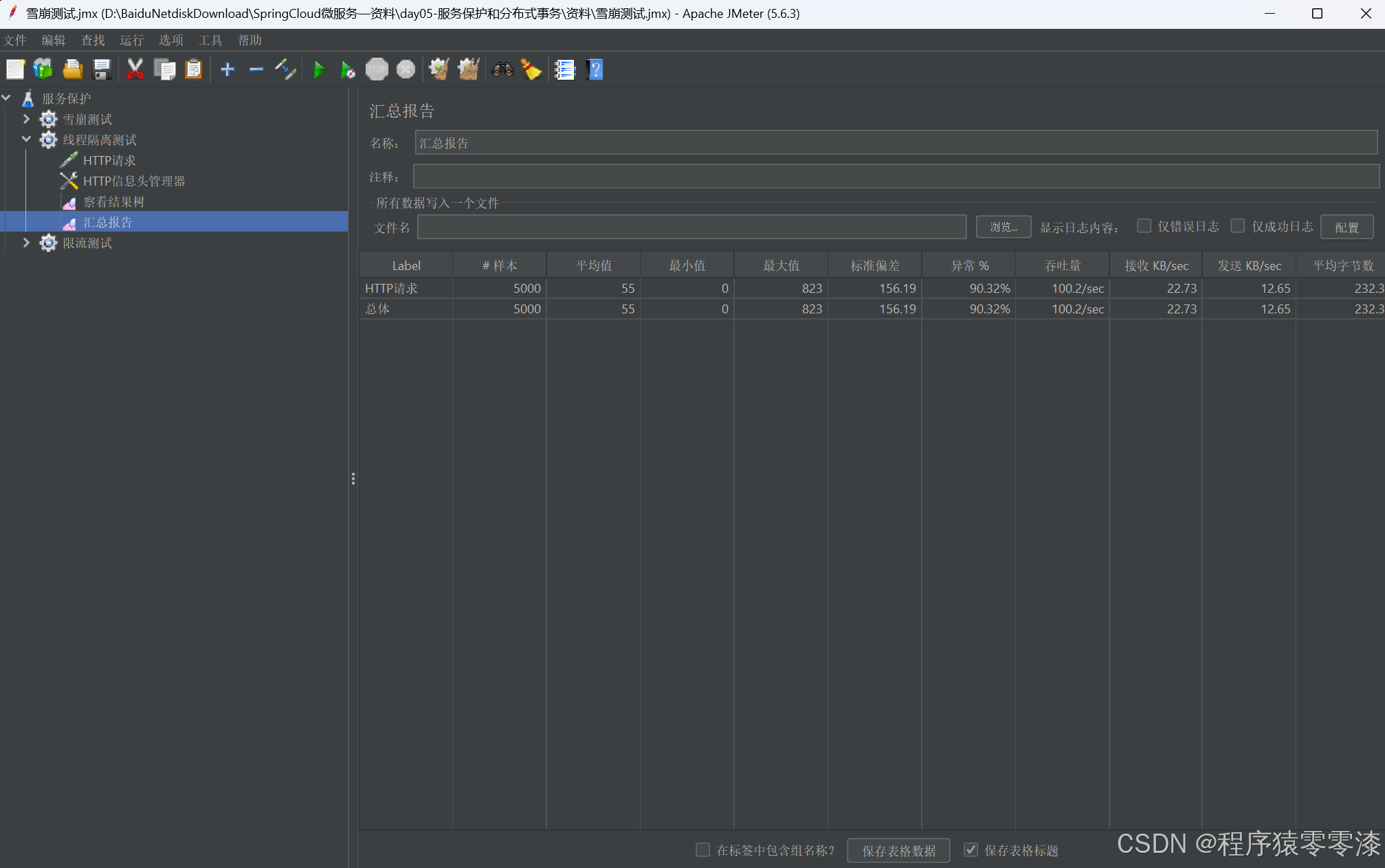Collapse the 线程隔离测试 node arrow
1385x868 pixels.
[x=26, y=140]
